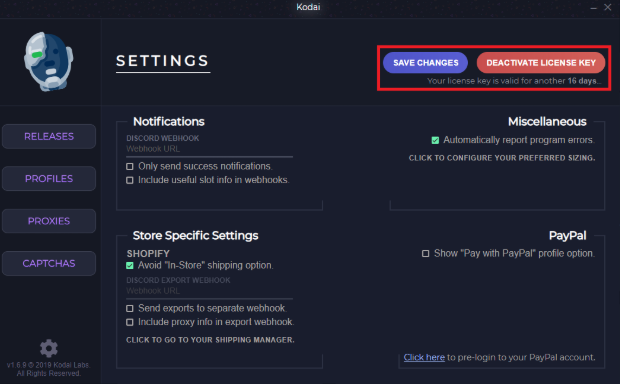Click the version v1.6.9 copyright text
The image size is (620, 384).
(x=48, y=369)
